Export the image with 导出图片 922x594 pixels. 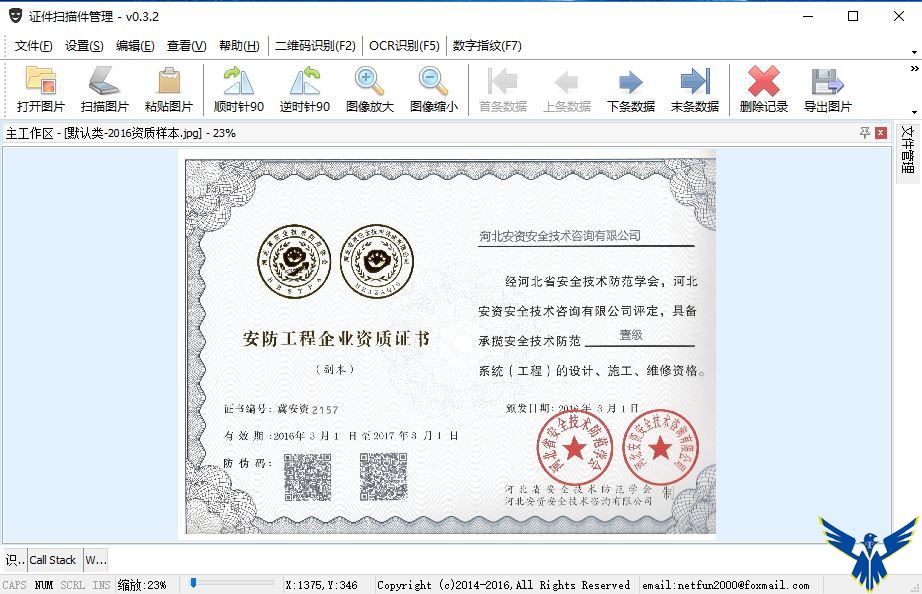827,89
